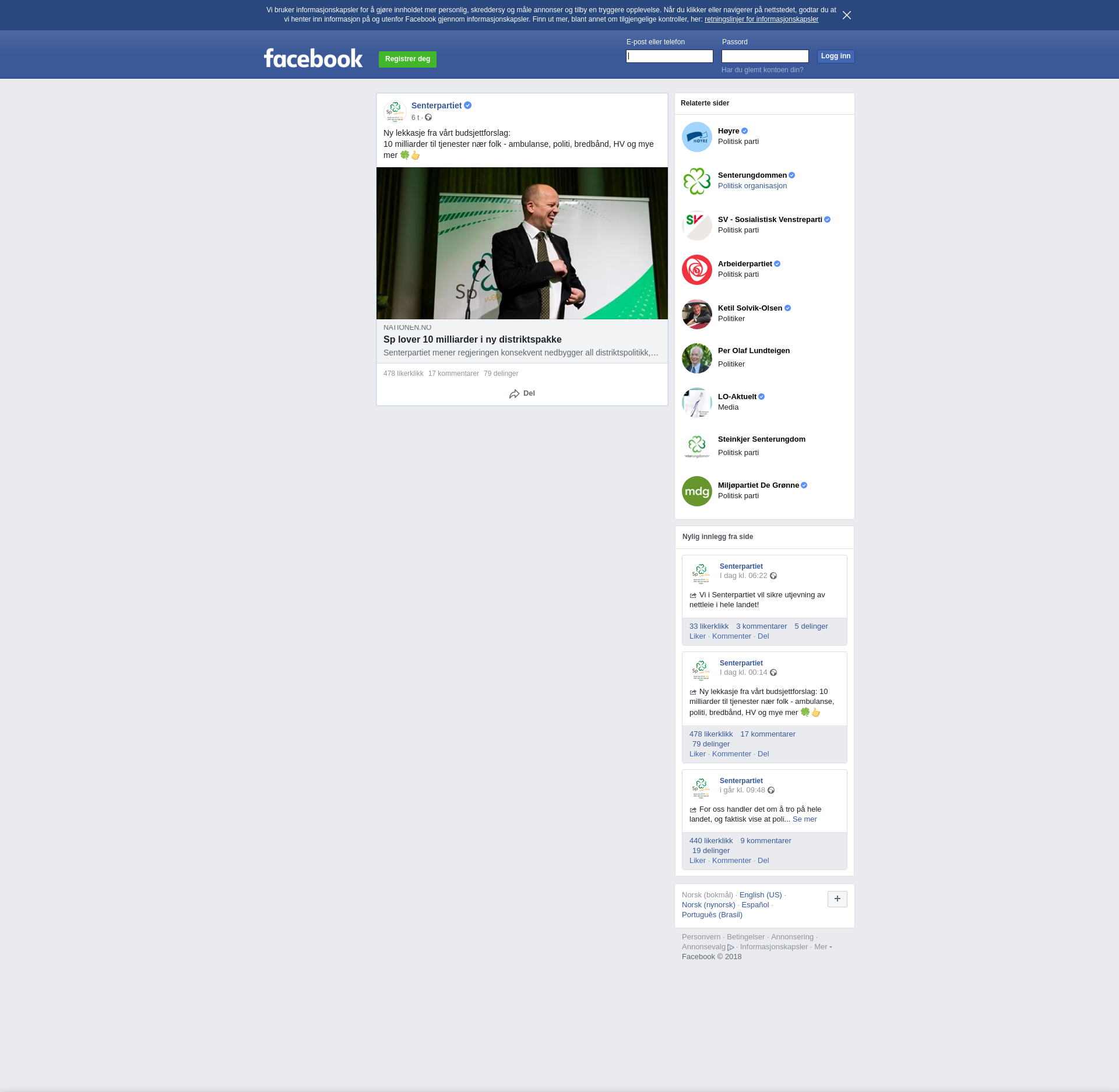Click the globe privacy icon beside 6 t

pos(428,118)
